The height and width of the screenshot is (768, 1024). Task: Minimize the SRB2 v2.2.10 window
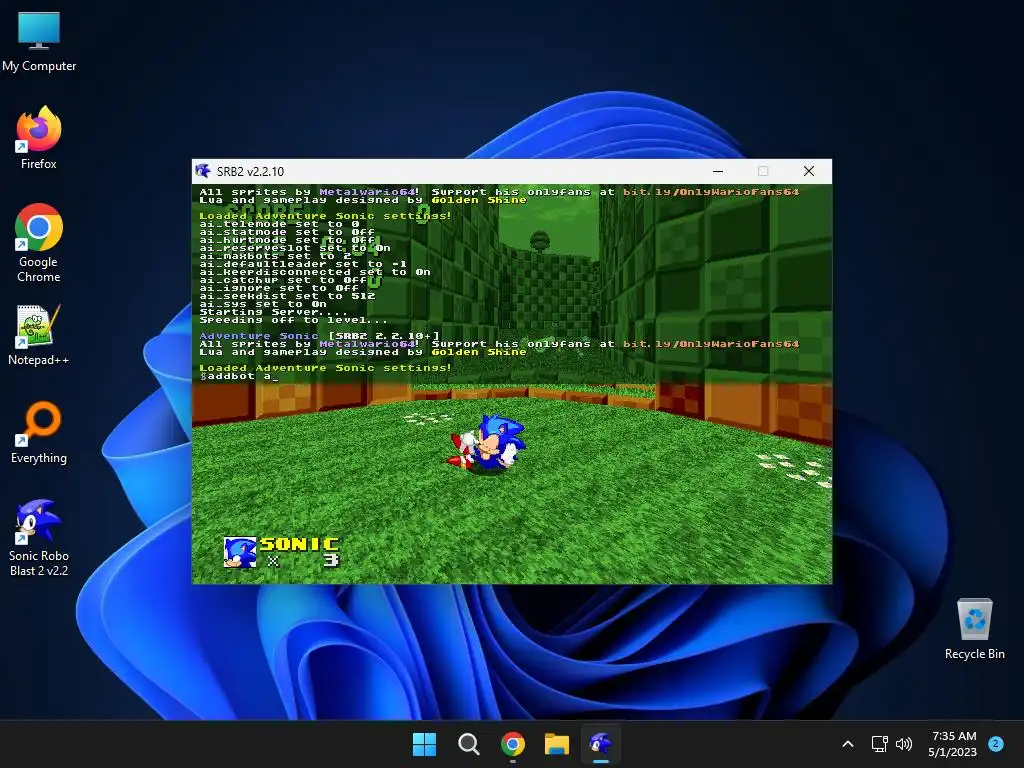pyautogui.click(x=718, y=171)
